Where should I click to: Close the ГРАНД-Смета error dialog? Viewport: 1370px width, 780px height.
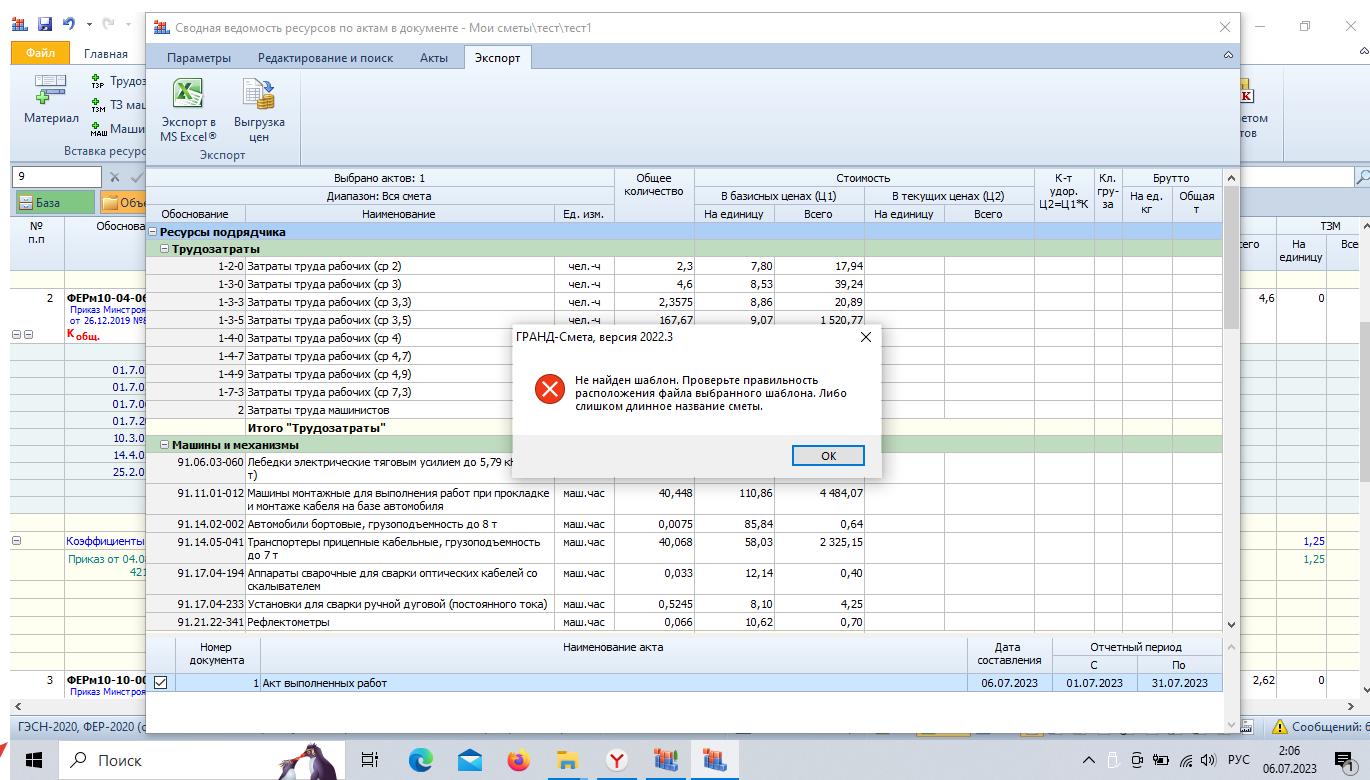coord(865,337)
